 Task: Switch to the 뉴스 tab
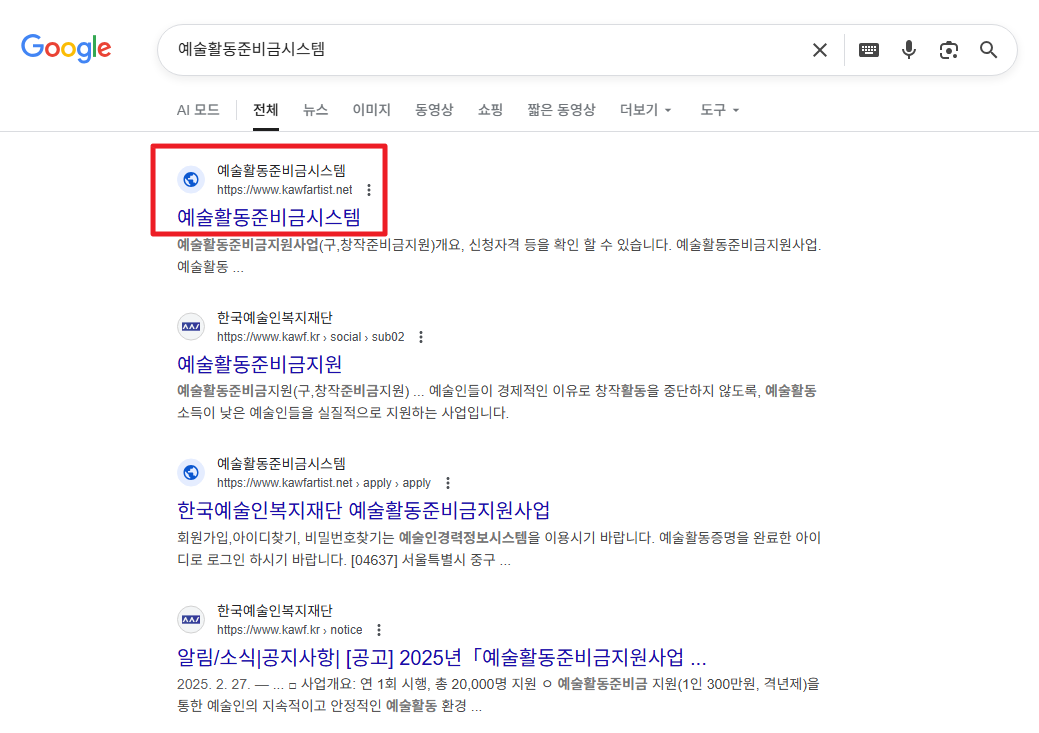point(315,110)
